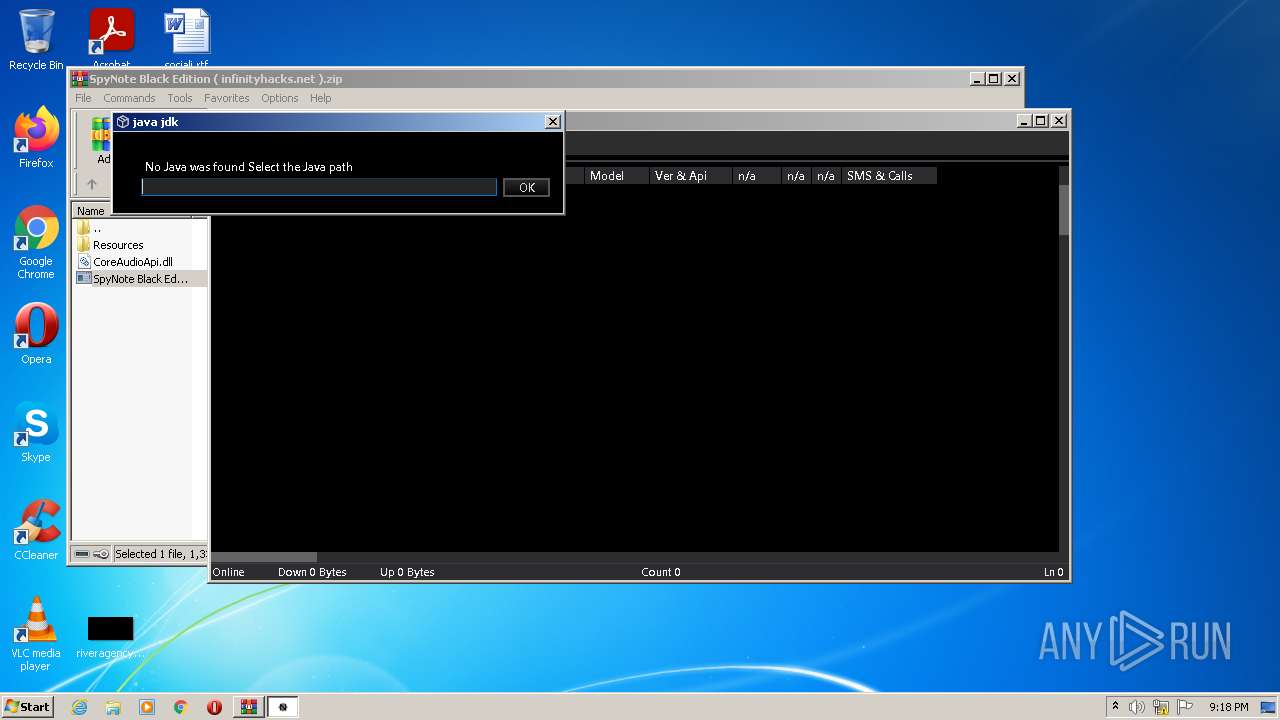Open the riveragency desktop file

[110, 637]
